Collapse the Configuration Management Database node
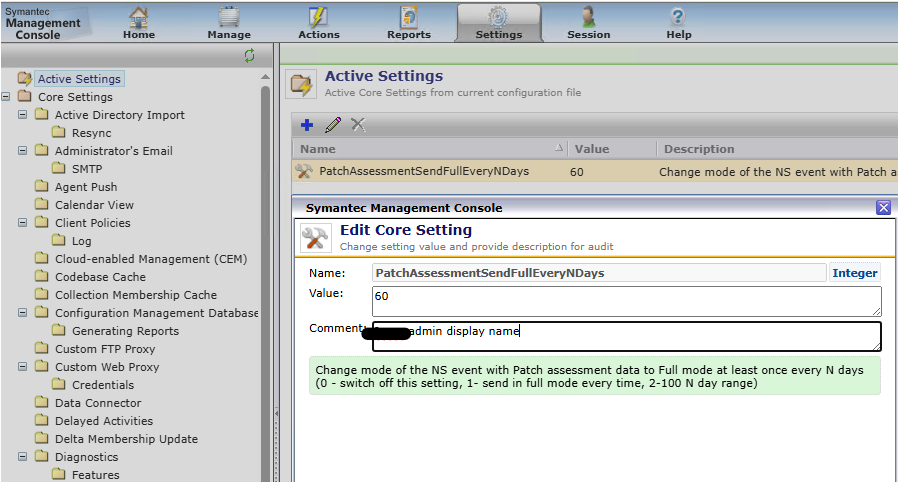898x482 pixels. click(22, 313)
